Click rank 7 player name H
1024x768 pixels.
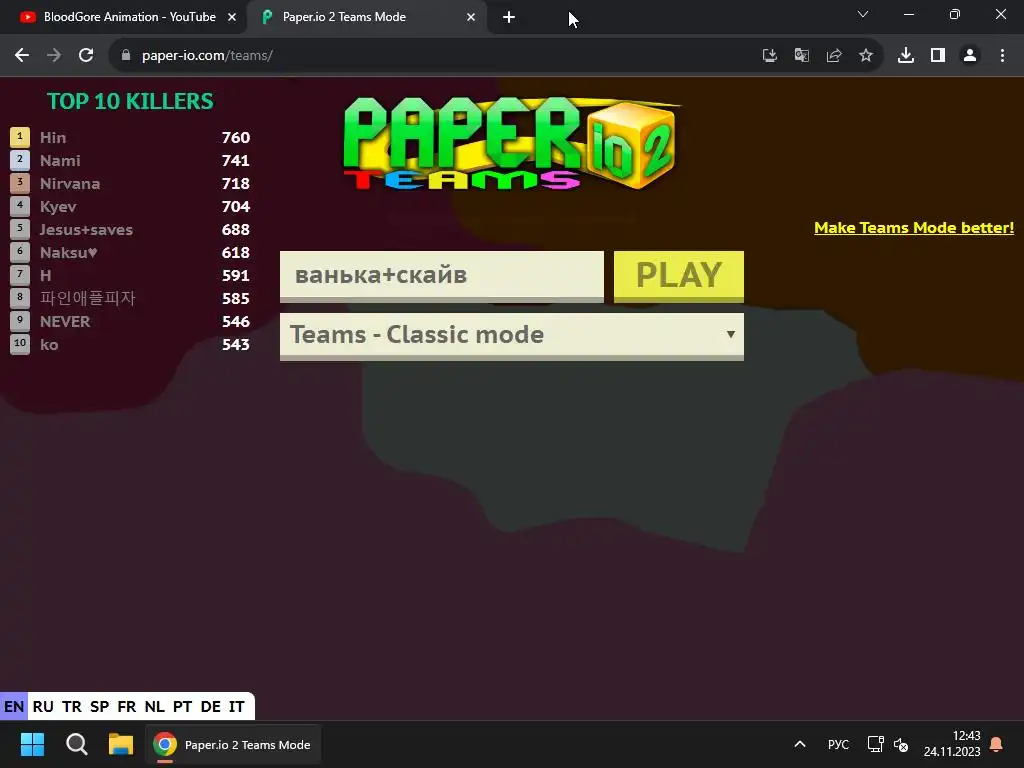(x=46, y=276)
